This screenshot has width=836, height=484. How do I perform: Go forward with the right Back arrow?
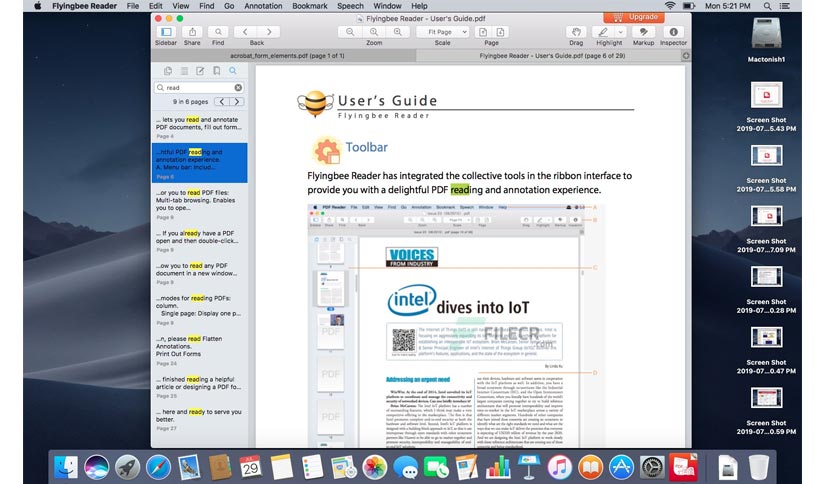coord(269,32)
